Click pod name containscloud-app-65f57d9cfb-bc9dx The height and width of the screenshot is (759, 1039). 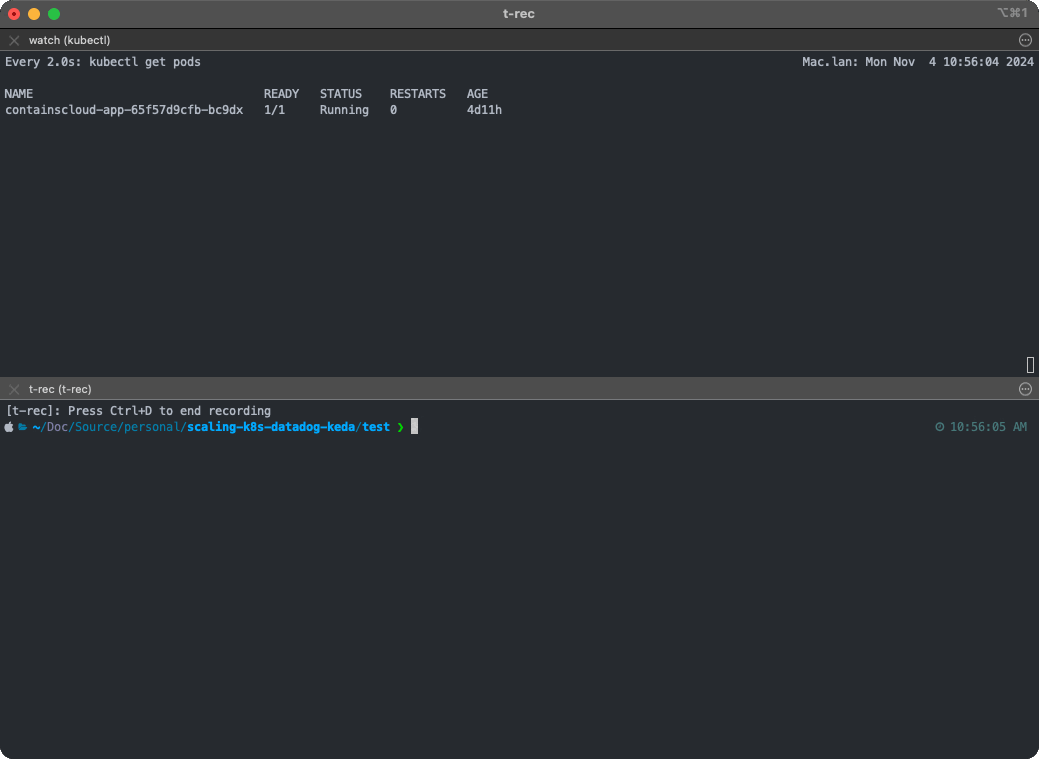124,110
